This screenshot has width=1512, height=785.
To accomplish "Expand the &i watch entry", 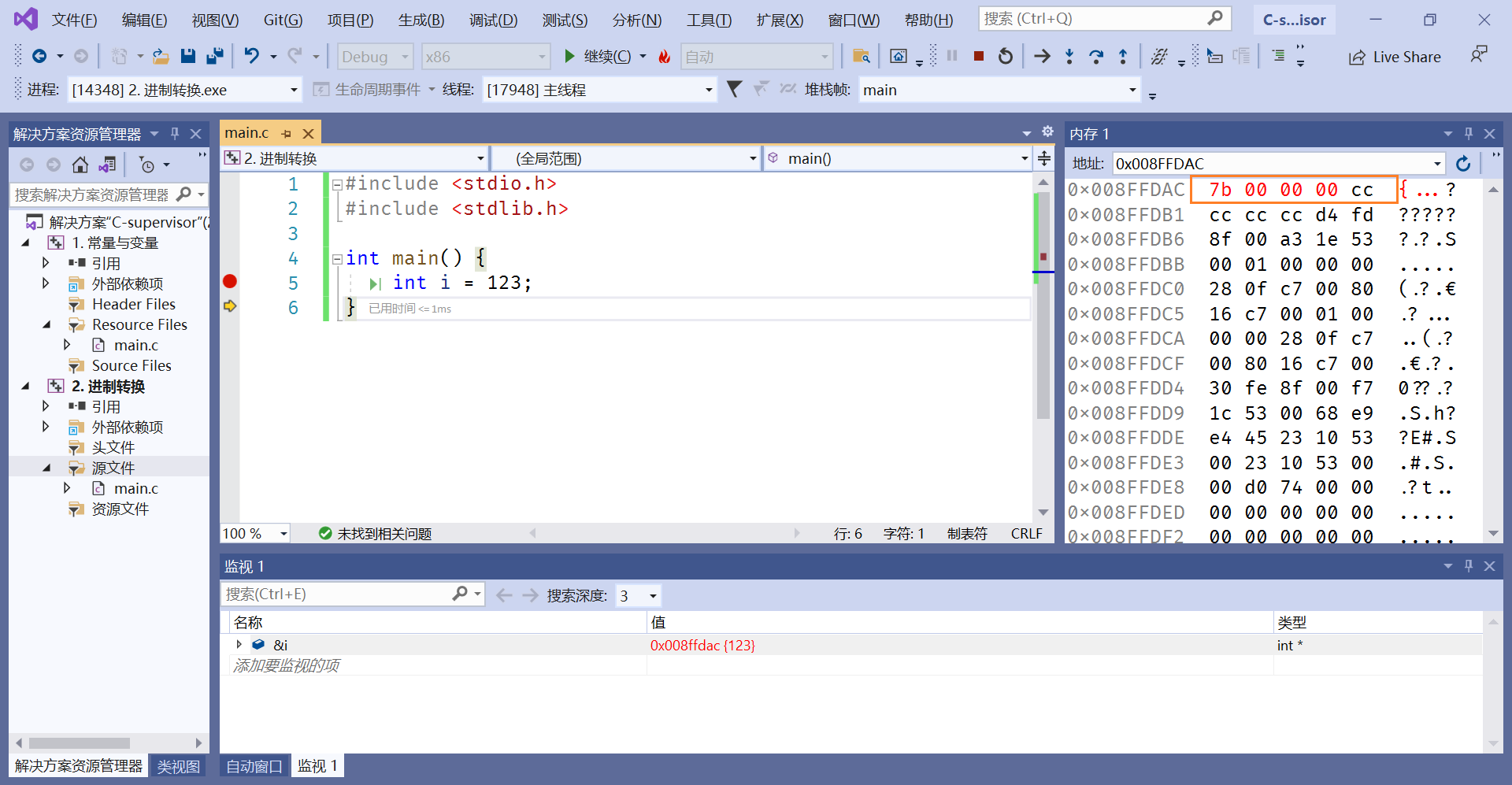I will tap(239, 644).
